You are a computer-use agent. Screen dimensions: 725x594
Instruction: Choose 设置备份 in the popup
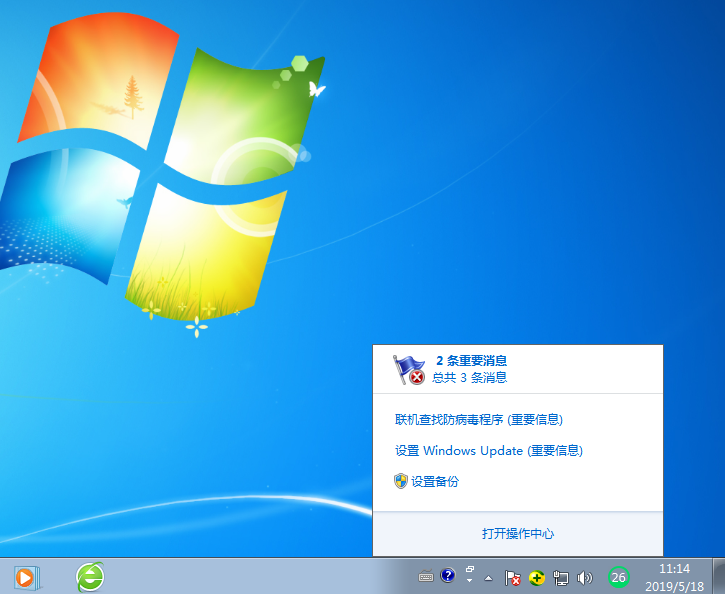click(435, 482)
